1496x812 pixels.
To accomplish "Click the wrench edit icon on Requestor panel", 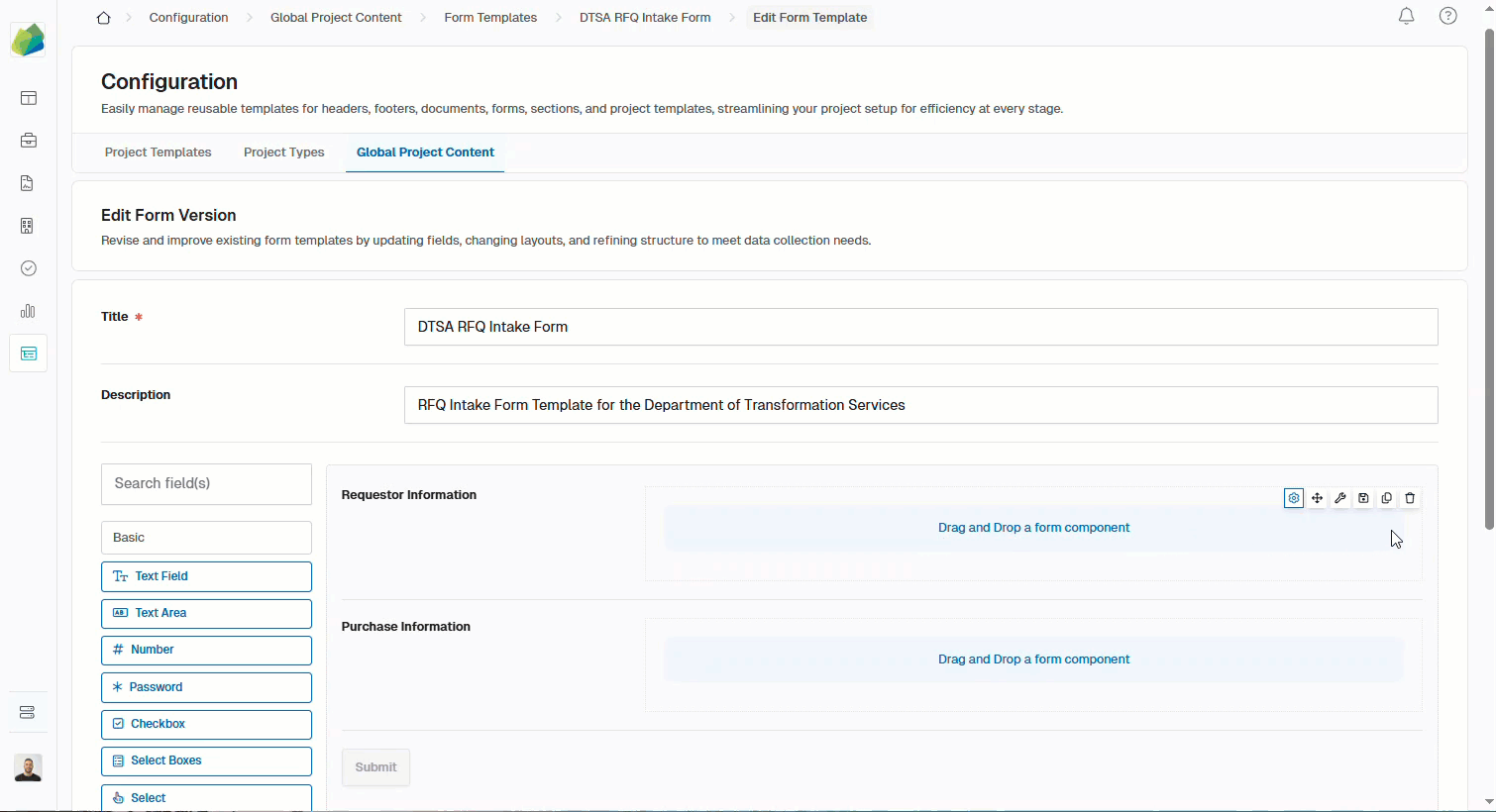I will click(x=1340, y=498).
